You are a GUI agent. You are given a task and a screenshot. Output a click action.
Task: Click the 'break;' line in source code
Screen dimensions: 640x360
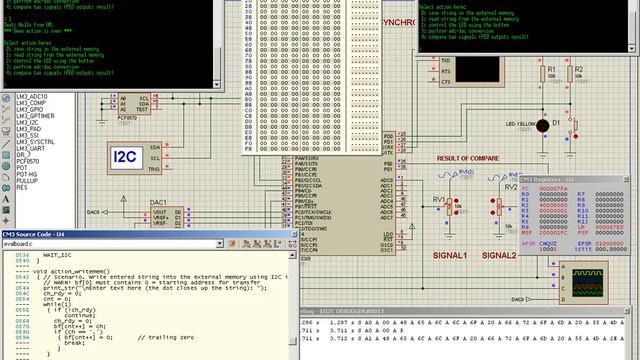click(75, 343)
